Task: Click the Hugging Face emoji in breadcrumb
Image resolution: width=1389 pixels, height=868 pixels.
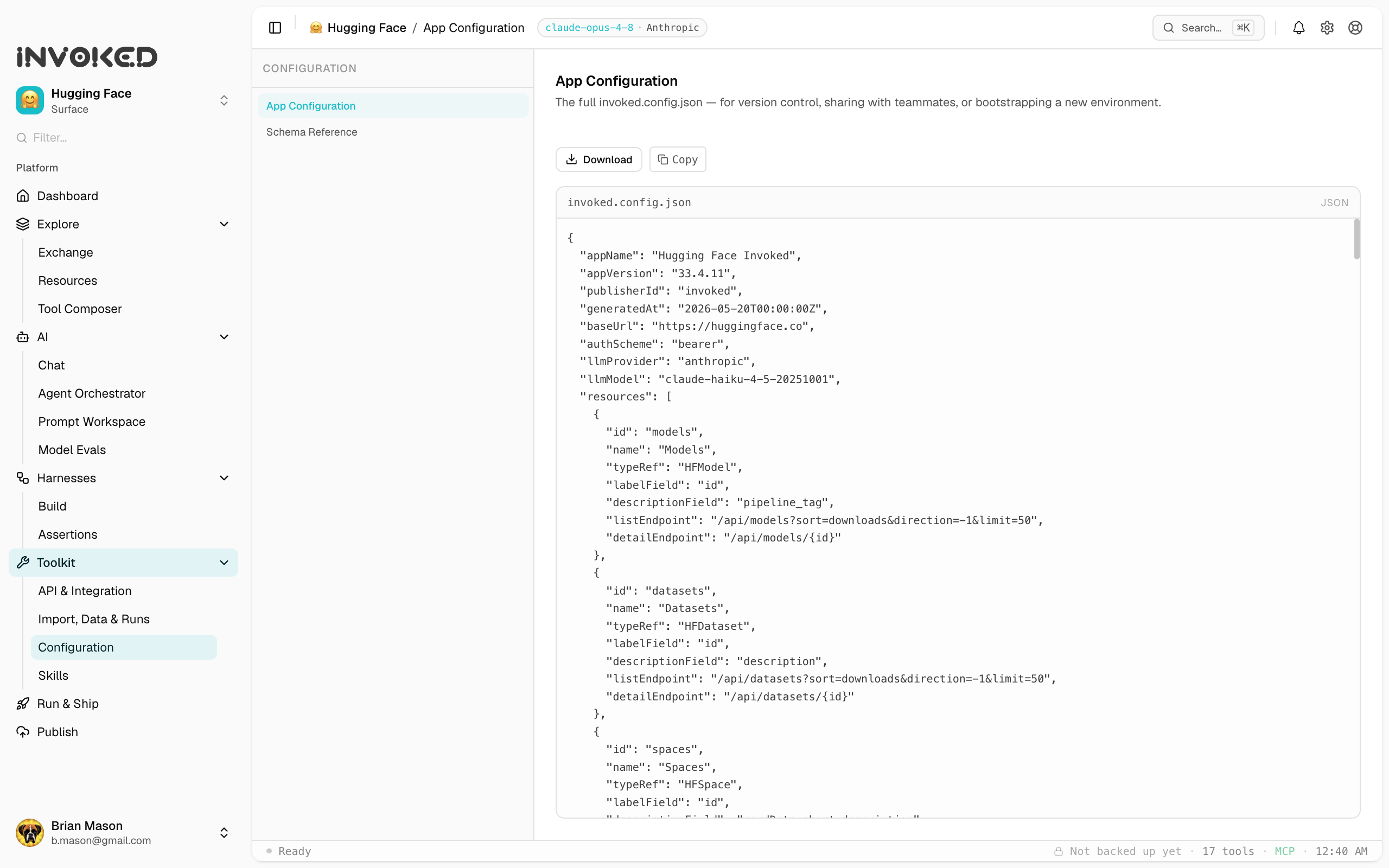Action: click(316, 28)
